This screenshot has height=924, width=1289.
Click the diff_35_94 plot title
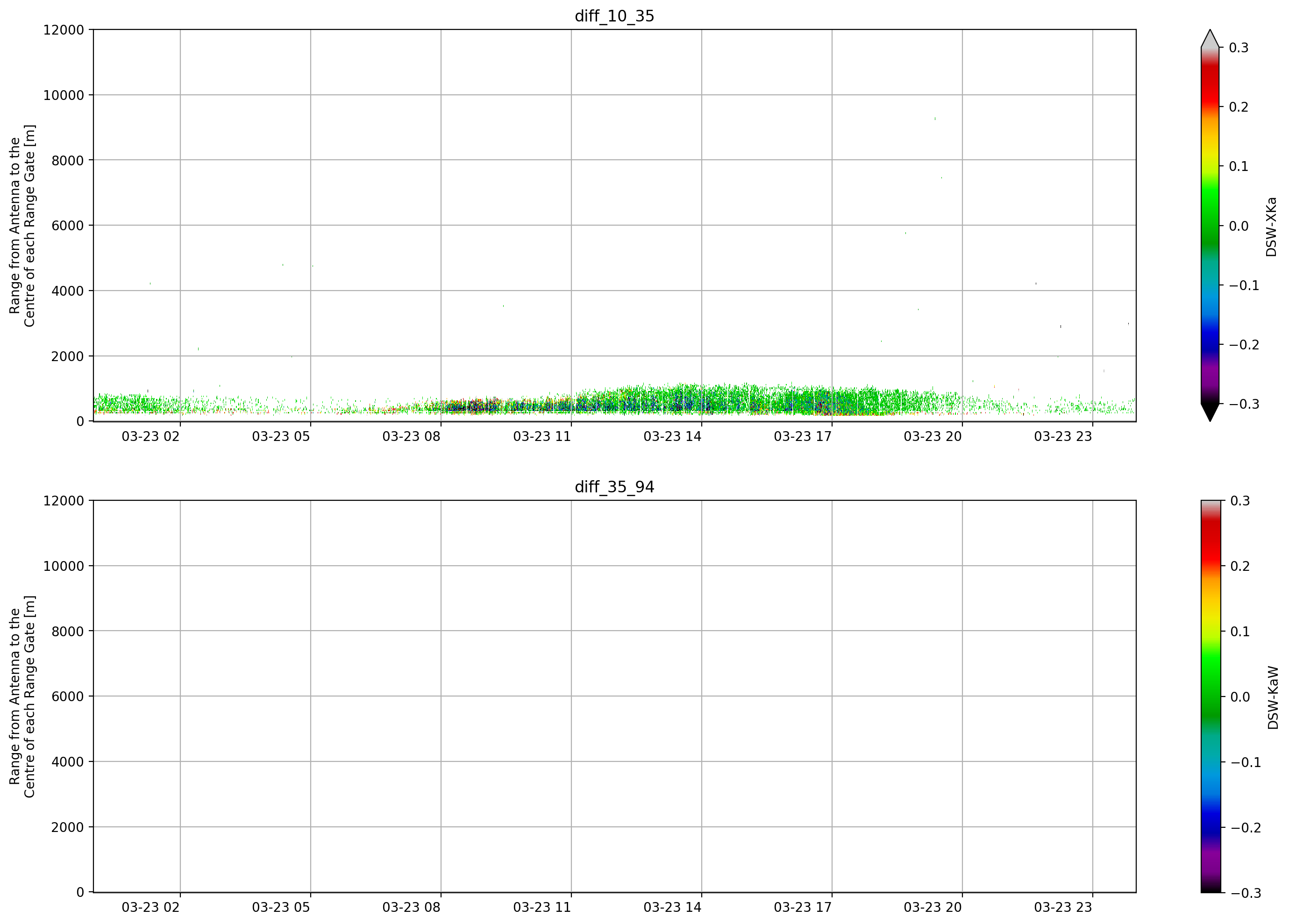614,487
